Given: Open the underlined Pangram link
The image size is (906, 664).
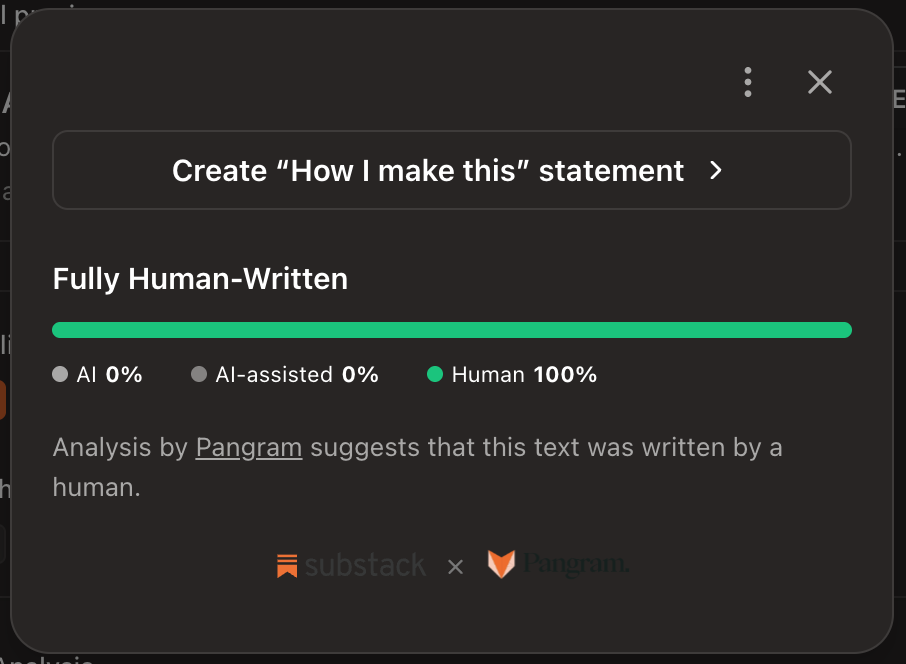Looking at the screenshot, I should [248, 448].
